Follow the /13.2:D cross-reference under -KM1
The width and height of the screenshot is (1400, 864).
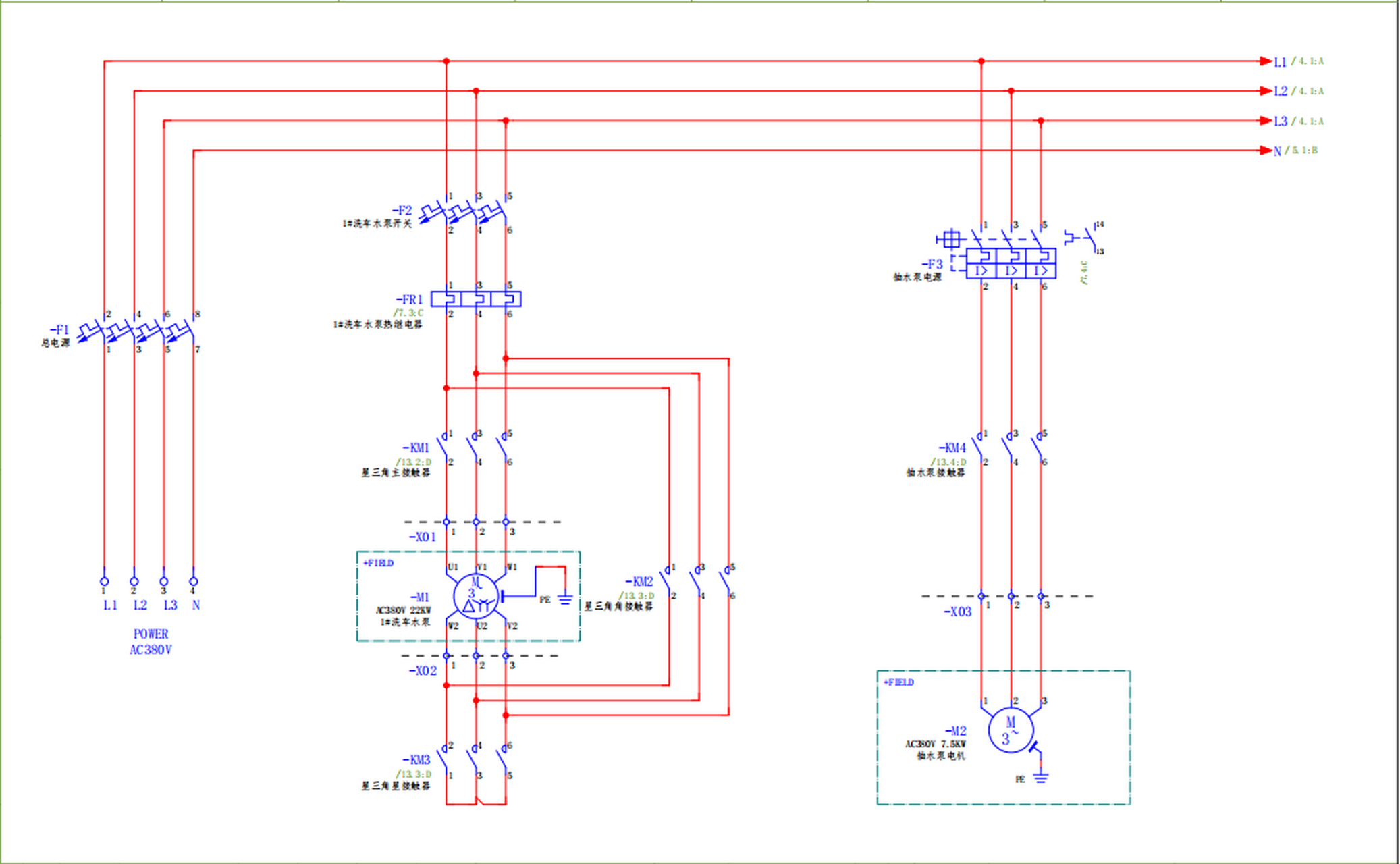click(413, 462)
